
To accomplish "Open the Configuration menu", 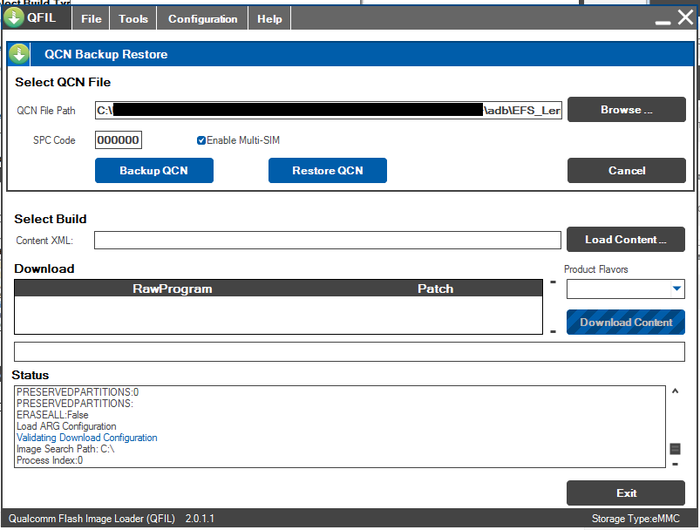I will 203,19.
